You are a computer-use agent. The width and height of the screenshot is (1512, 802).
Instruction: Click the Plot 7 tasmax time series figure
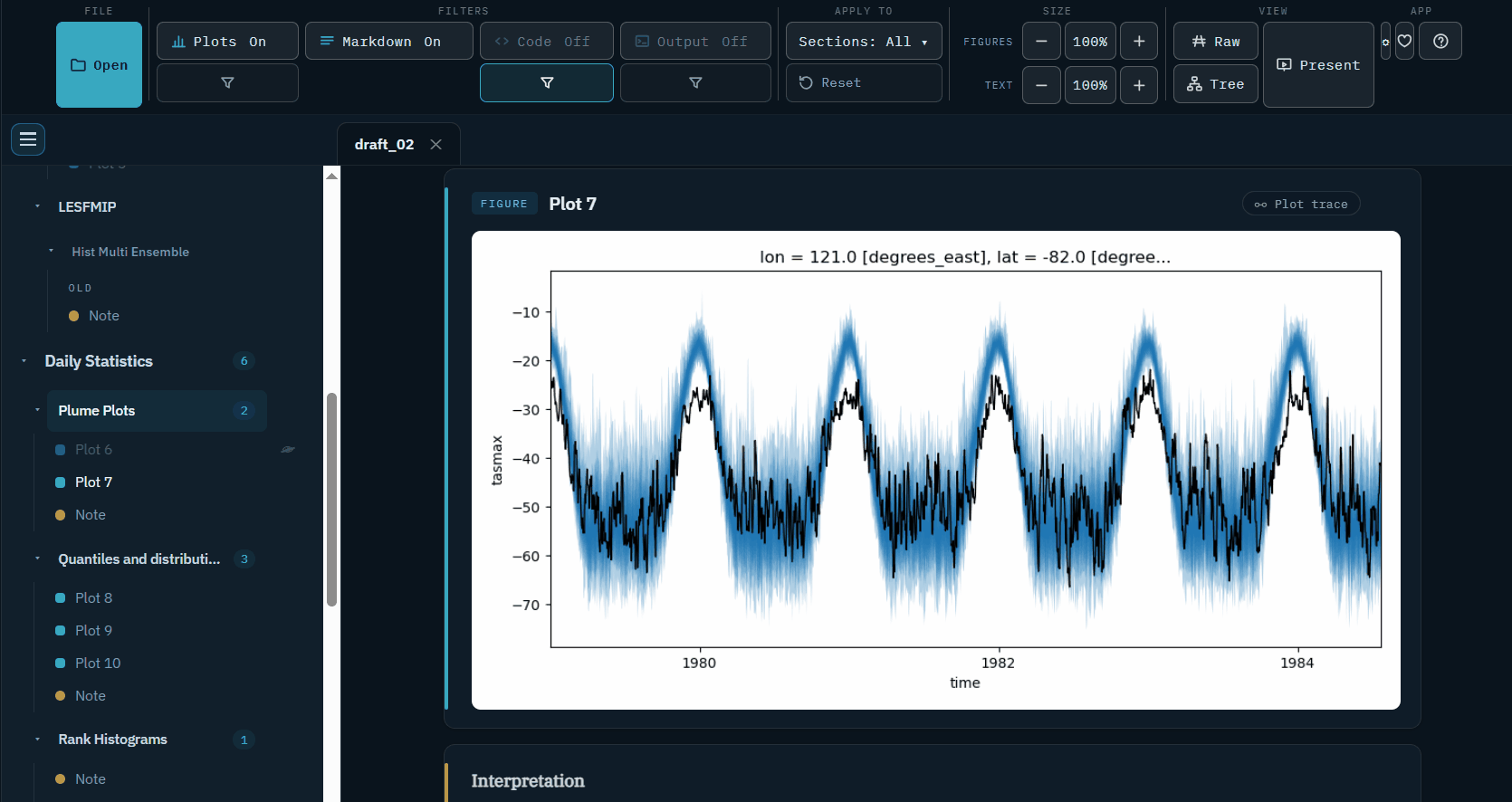[x=936, y=471]
